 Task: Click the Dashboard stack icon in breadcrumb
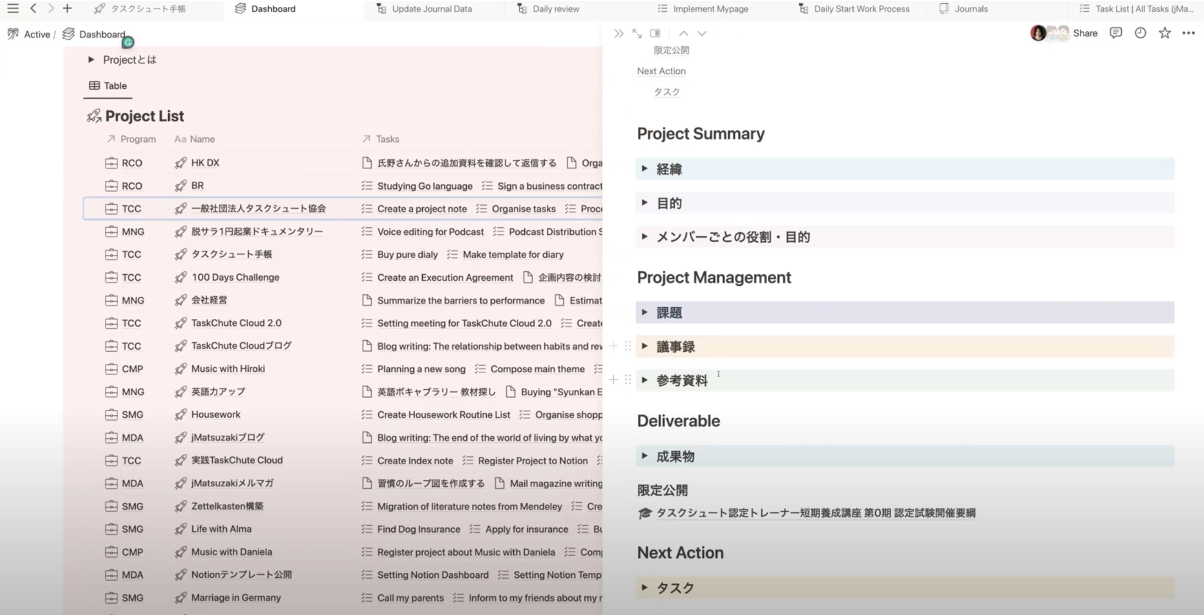point(68,34)
